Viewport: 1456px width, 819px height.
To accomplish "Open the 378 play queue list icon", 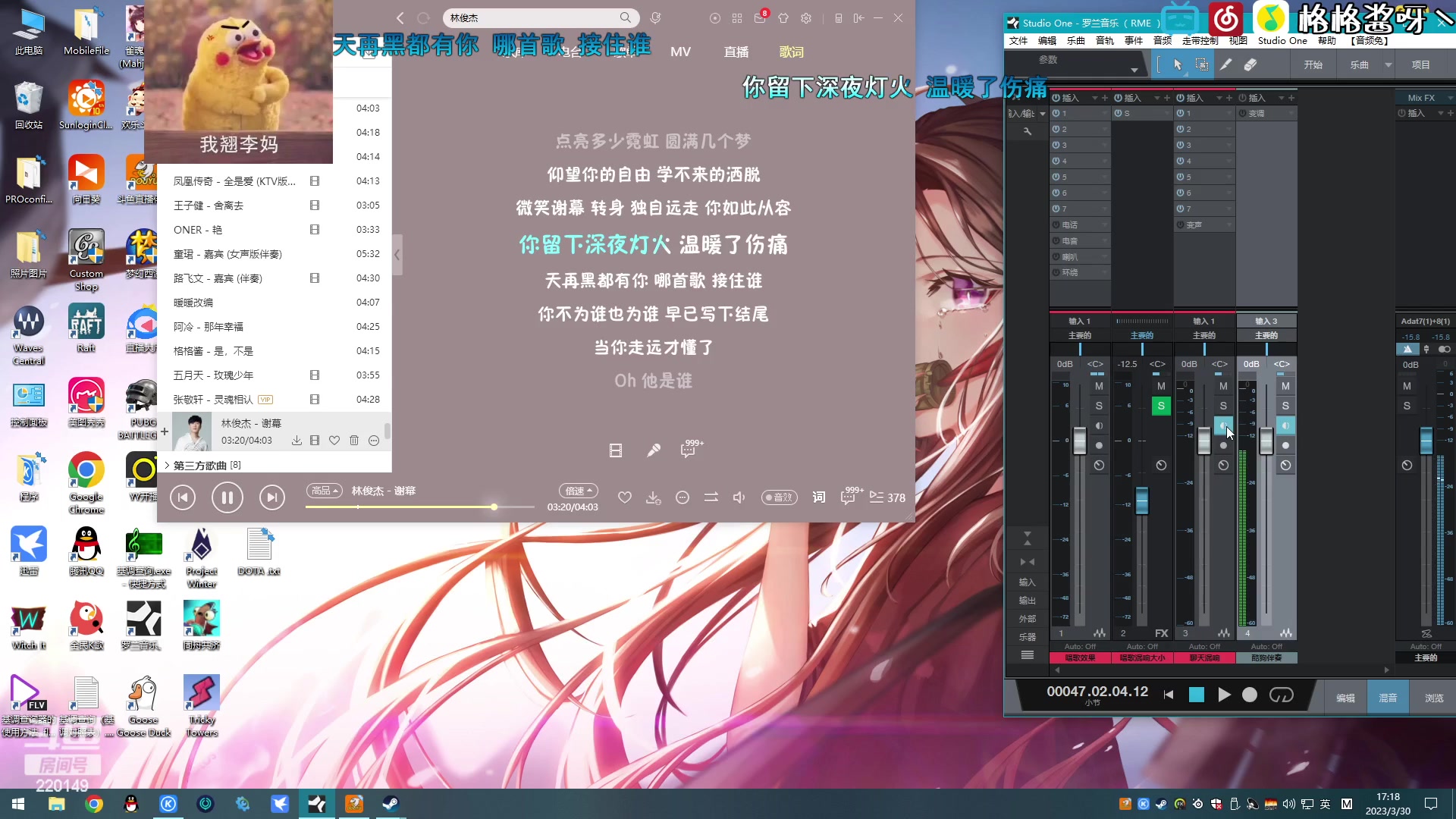I will [887, 497].
